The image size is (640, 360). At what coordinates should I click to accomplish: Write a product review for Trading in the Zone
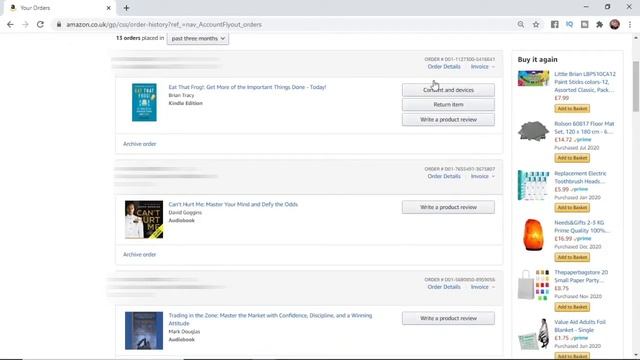tap(448, 318)
